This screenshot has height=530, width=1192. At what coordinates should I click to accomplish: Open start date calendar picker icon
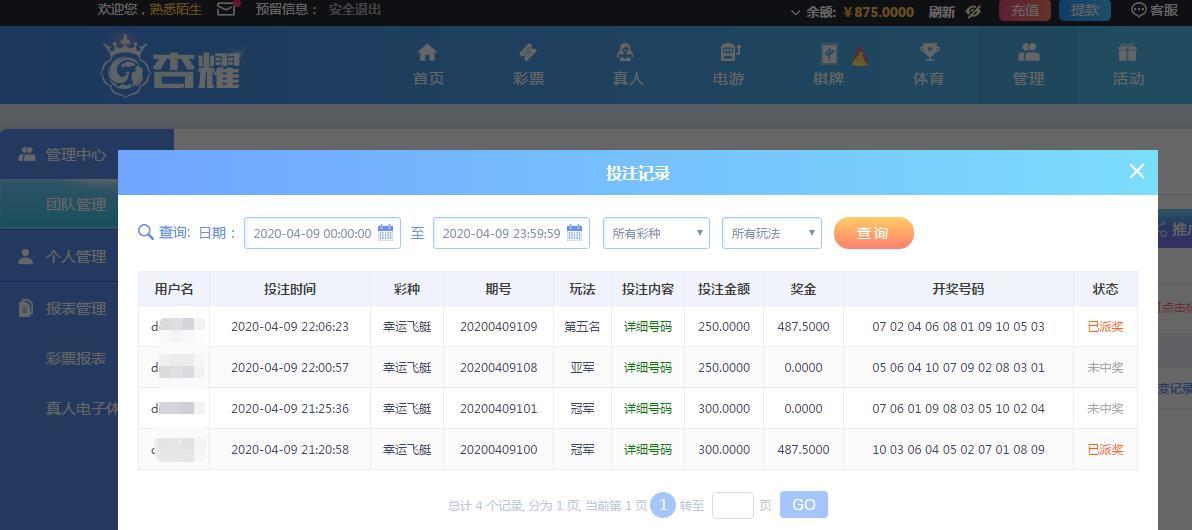click(x=385, y=233)
